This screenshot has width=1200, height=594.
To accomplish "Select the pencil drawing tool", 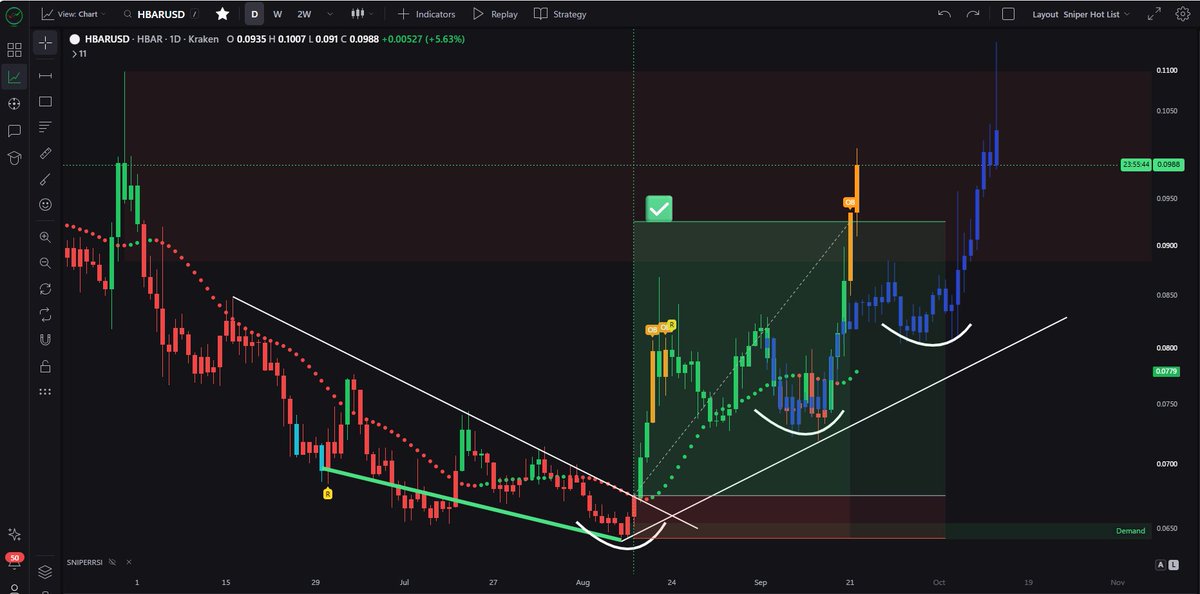I will pos(45,153).
